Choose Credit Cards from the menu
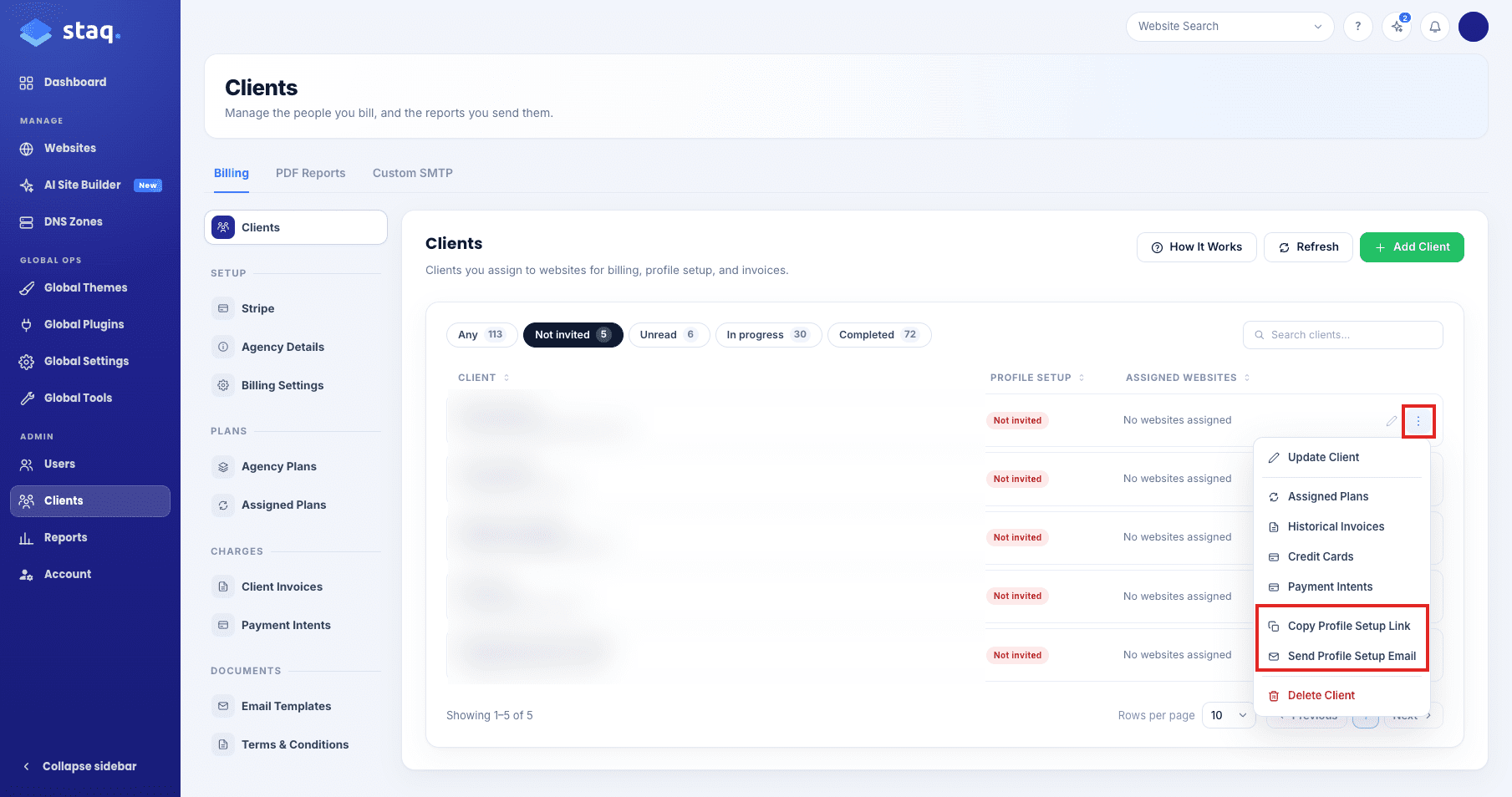This screenshot has height=797, width=1512. coord(1342,556)
